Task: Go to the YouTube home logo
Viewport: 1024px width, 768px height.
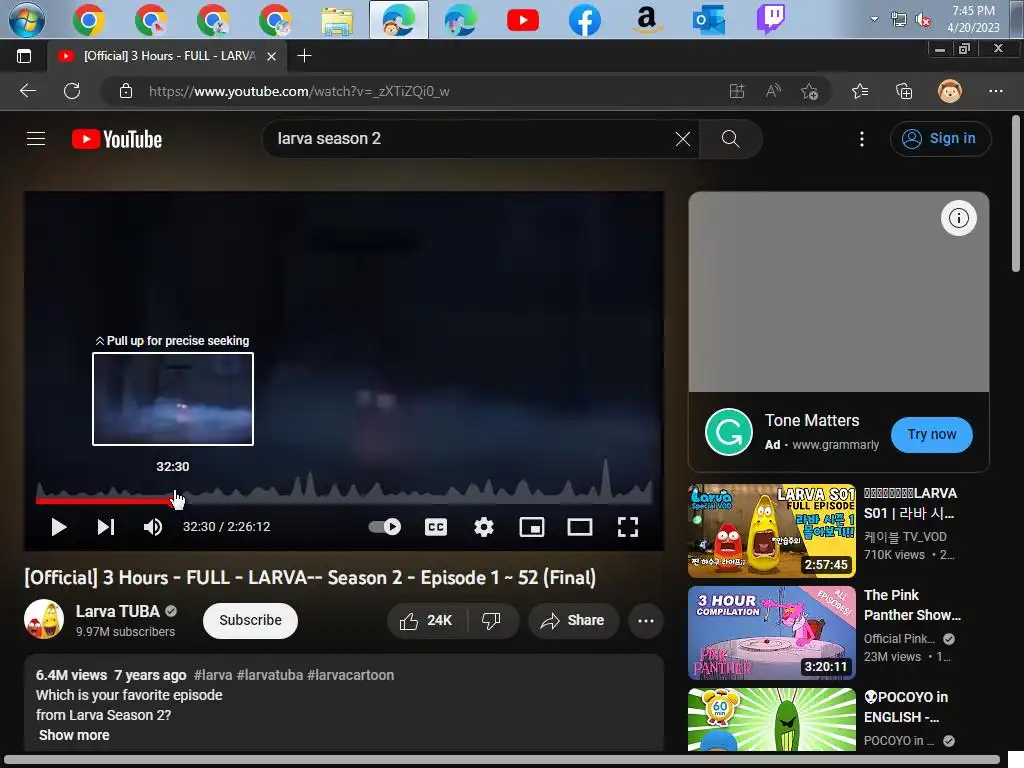Action: click(117, 139)
